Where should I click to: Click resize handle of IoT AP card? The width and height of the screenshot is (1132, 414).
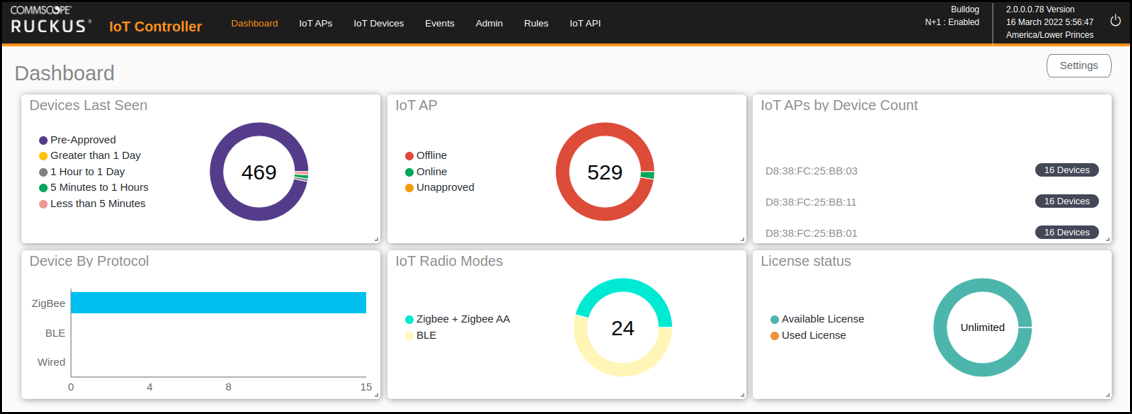[742, 239]
